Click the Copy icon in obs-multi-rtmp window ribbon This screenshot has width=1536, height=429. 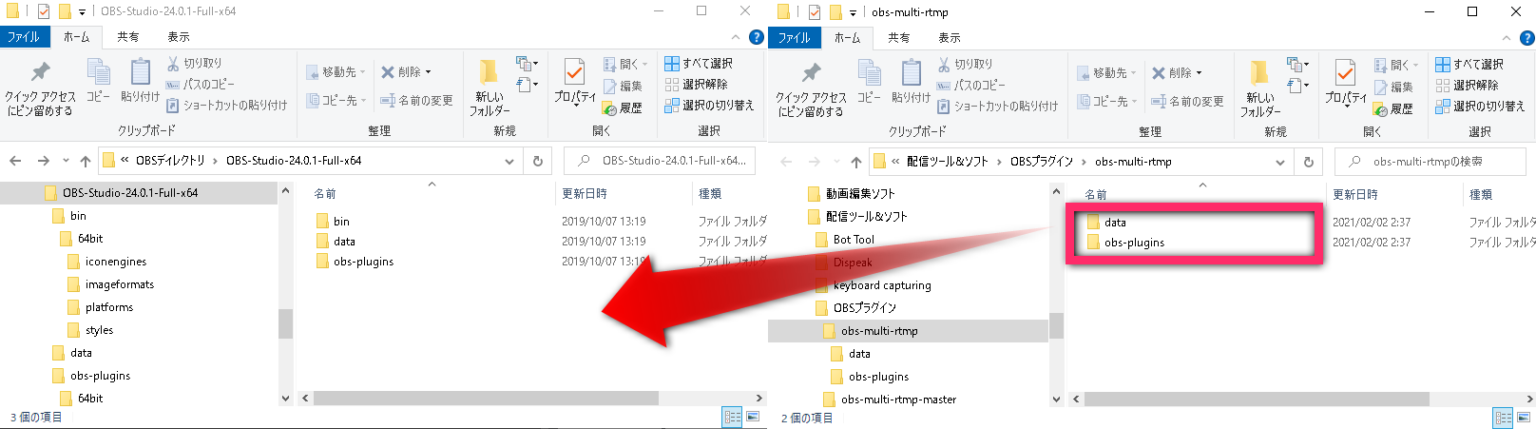tap(869, 81)
